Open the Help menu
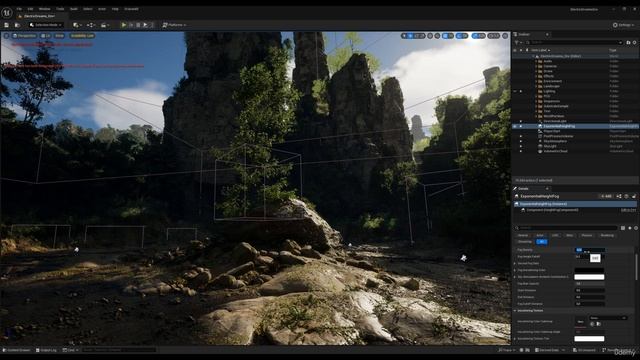640x360 pixels. tap(115, 9)
